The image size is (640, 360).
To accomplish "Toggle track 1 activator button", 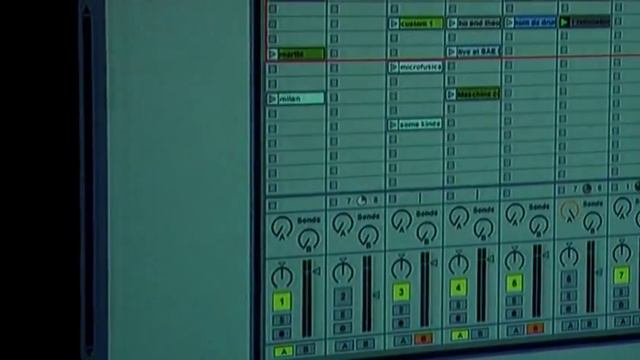I will click(x=282, y=302).
